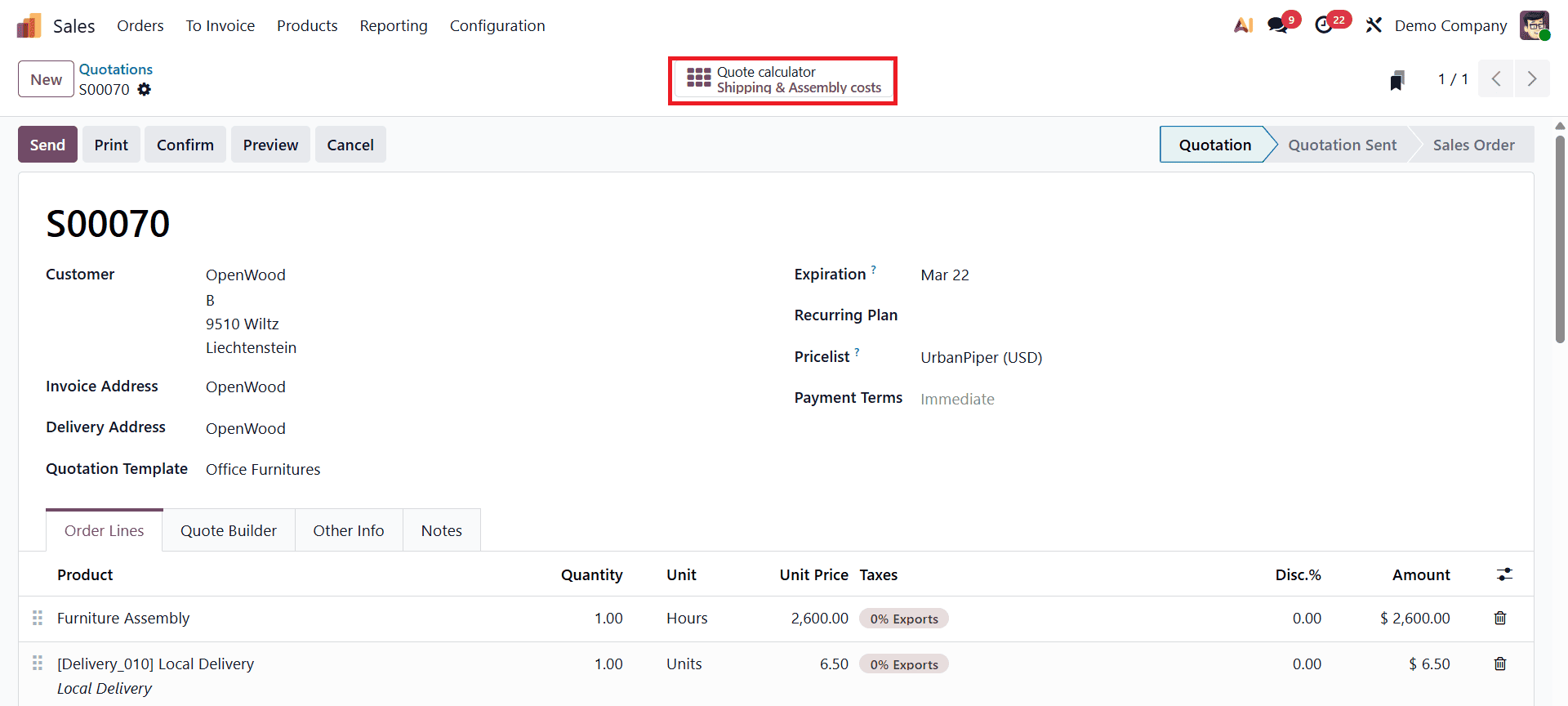Delete the Local Delivery order line
Image resolution: width=1568 pixels, height=706 pixels.
tap(1500, 664)
